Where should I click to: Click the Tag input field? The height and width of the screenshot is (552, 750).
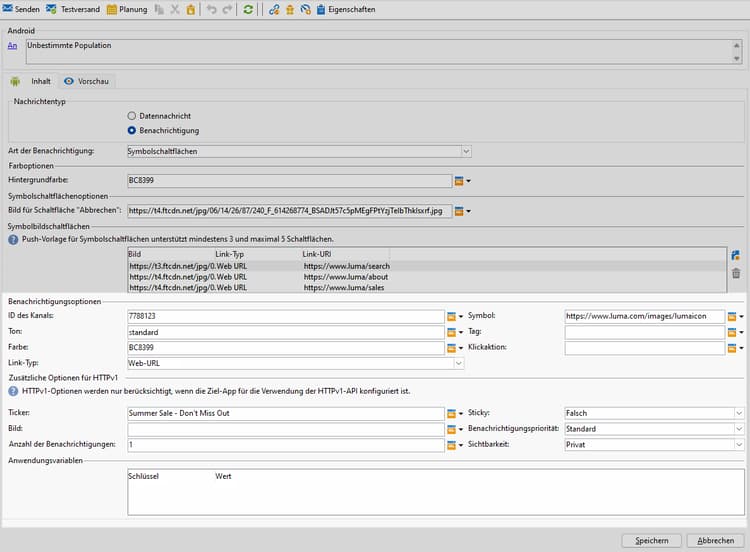645,332
